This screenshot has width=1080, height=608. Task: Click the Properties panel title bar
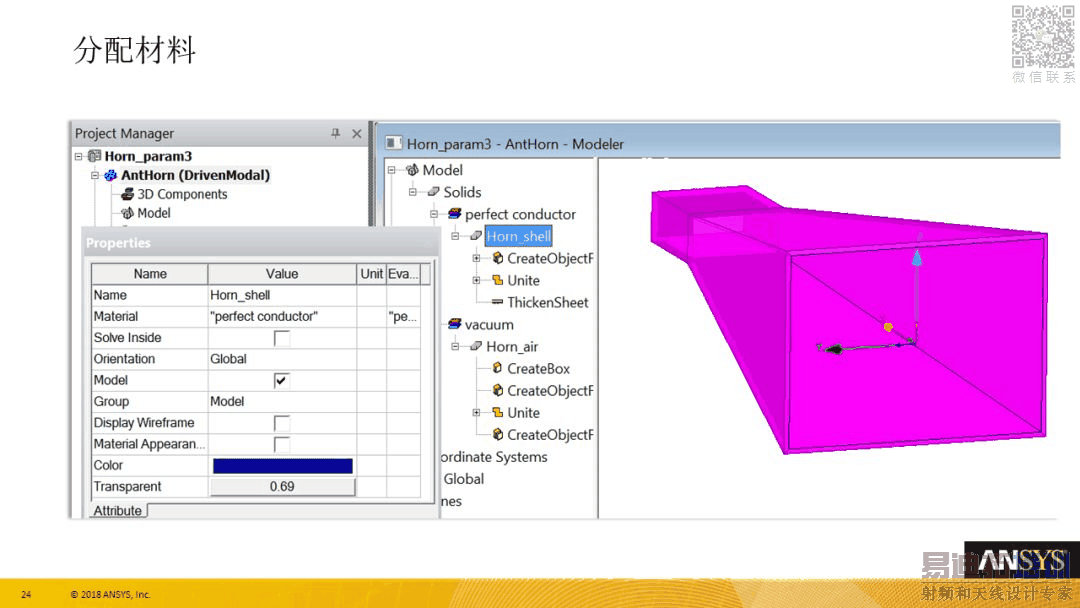click(x=260, y=243)
